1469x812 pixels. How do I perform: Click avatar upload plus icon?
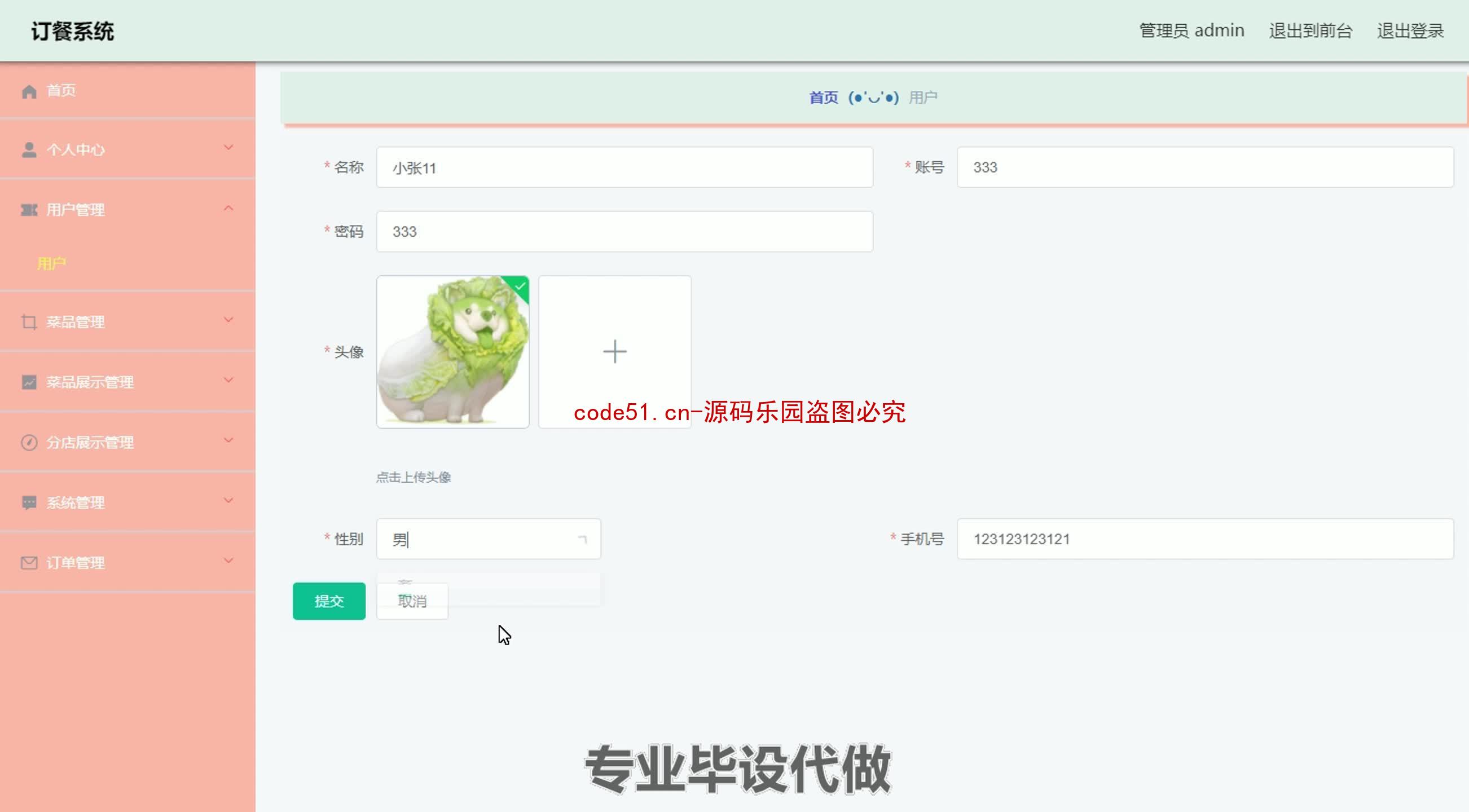615,351
